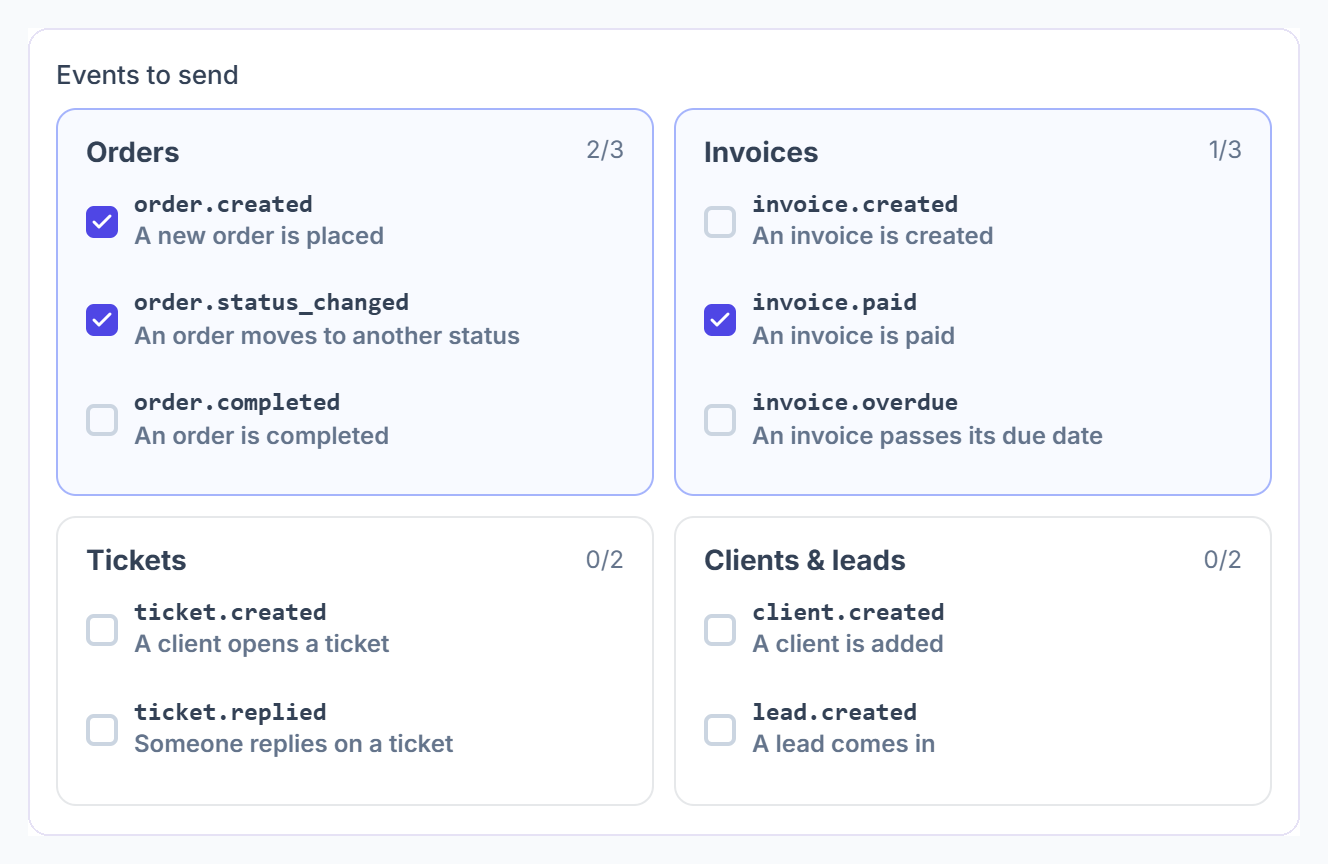Click the "Events to send" section label

[x=147, y=75]
